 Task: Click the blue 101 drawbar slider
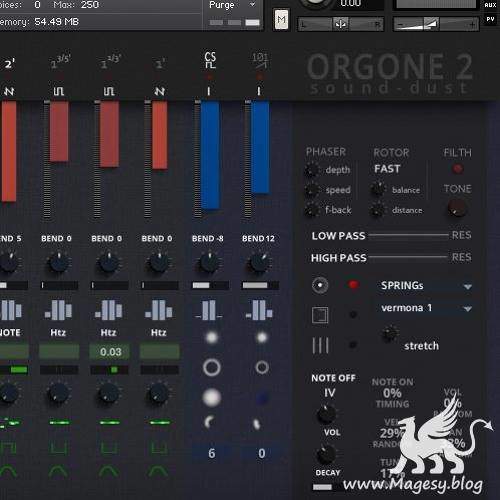260,147
